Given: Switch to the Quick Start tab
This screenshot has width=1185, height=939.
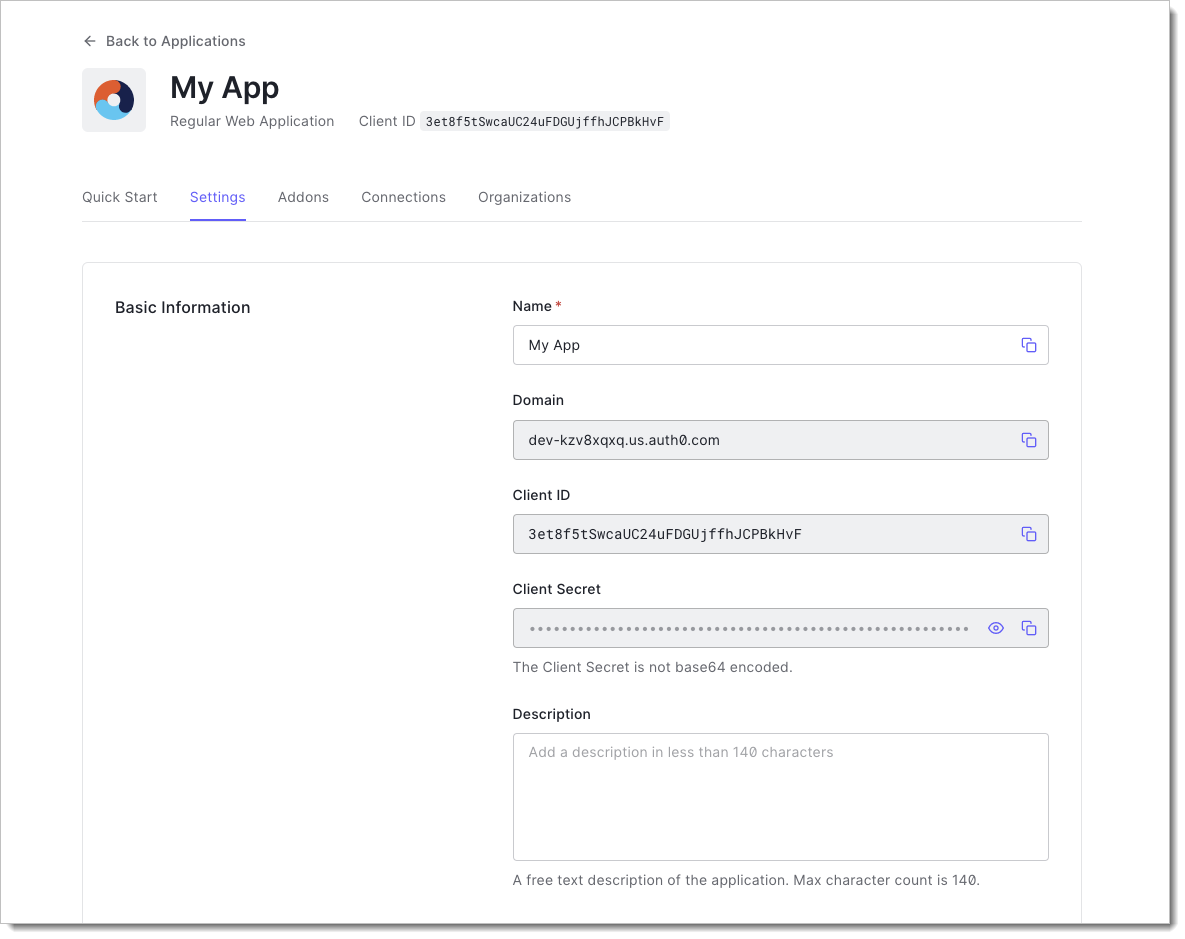Looking at the screenshot, I should point(119,197).
